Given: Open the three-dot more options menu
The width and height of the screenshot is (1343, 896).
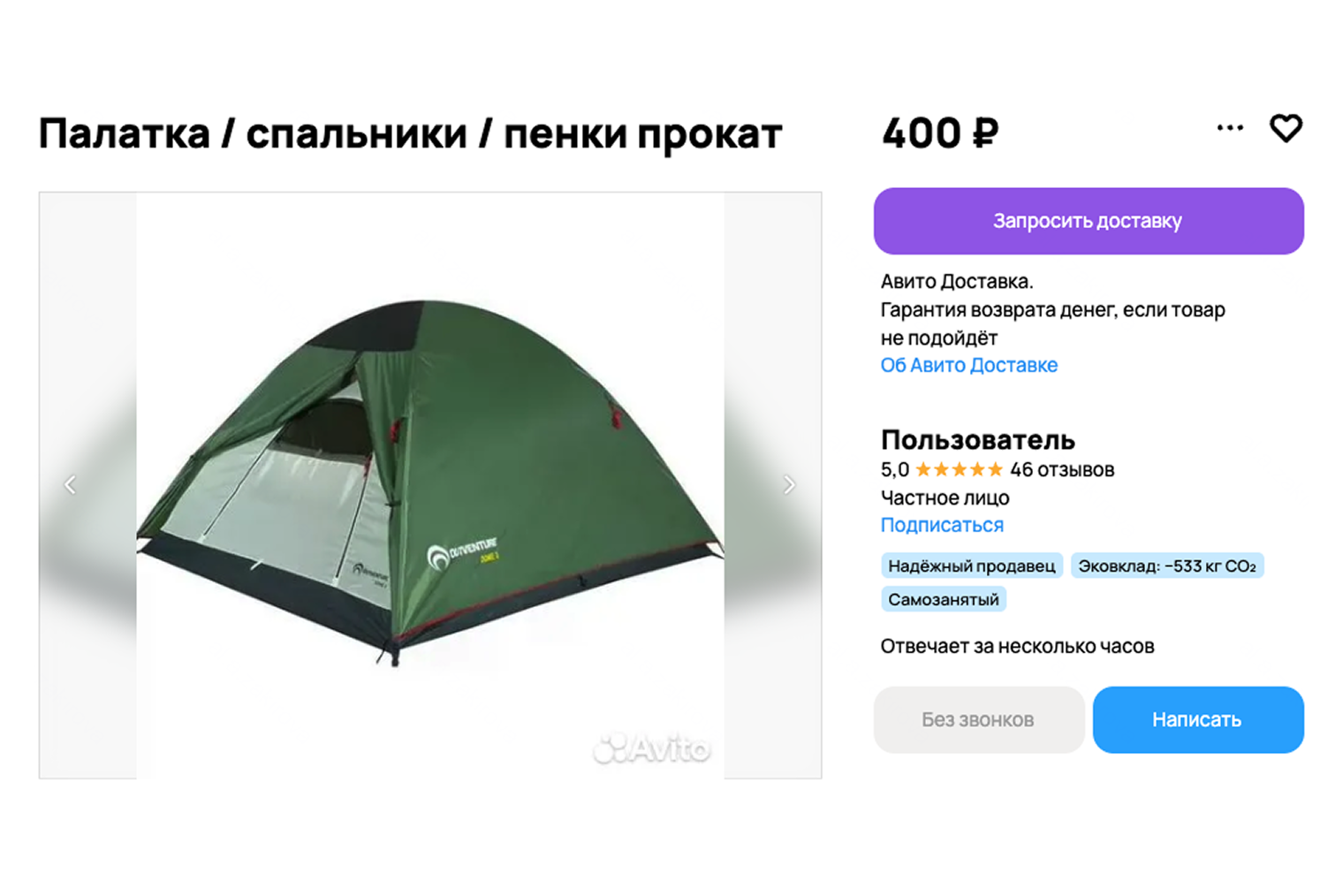Looking at the screenshot, I should click(1230, 128).
